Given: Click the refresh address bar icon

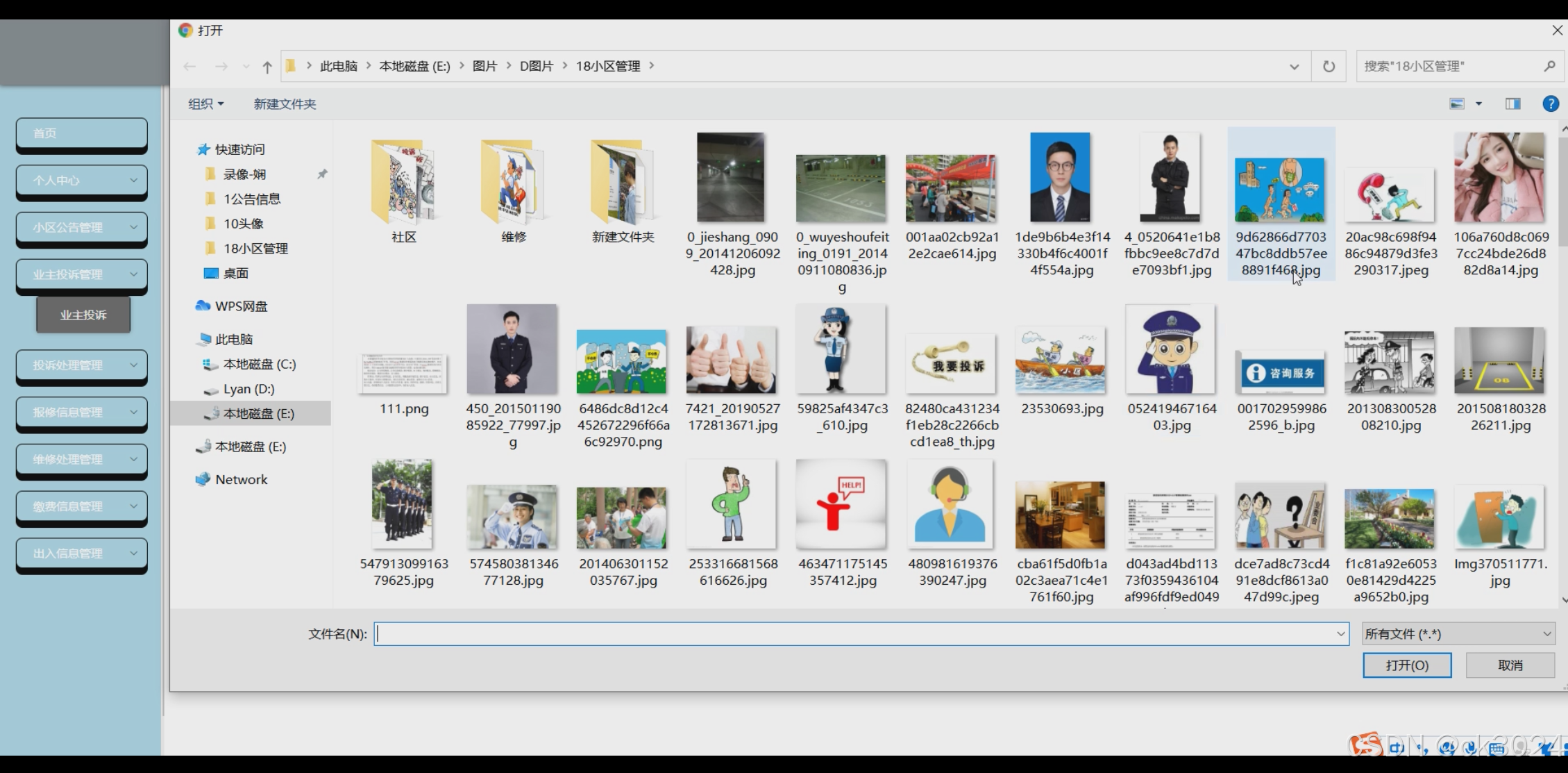Looking at the screenshot, I should coord(1329,67).
